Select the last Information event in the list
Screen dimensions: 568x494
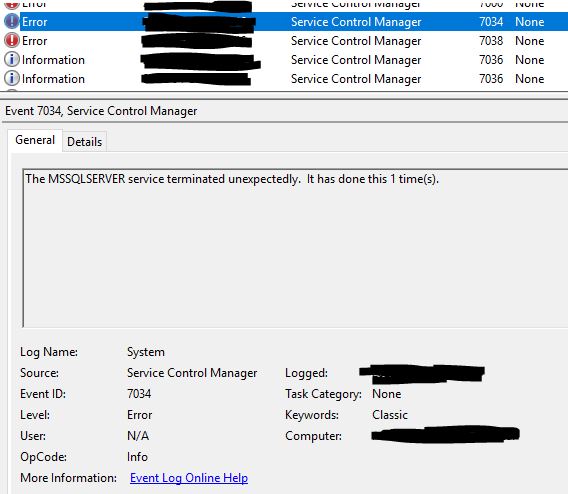coord(284,79)
